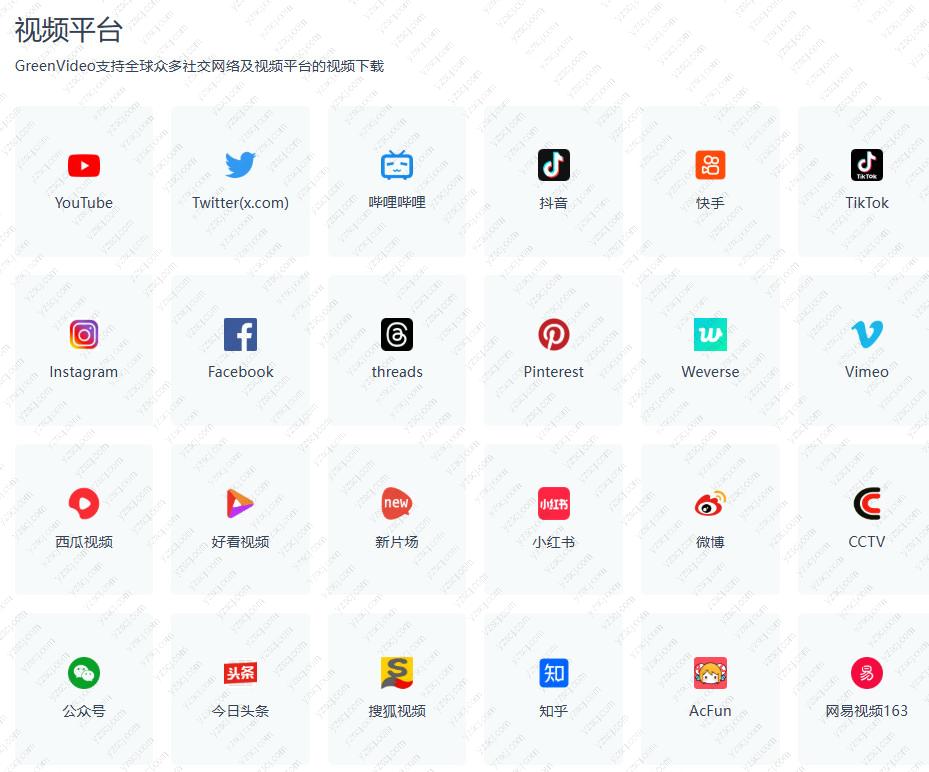The image size is (929, 772).
Task: Click the 快手 orange icon
Action: coord(710,165)
